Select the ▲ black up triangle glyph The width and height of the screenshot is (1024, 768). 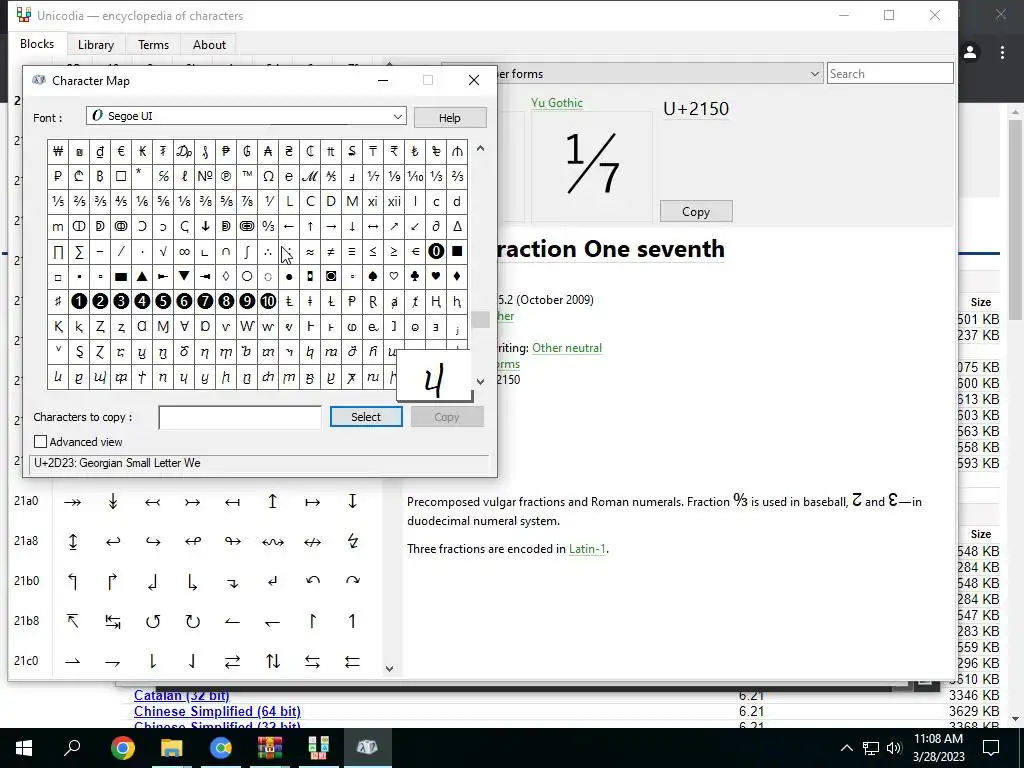(142, 276)
